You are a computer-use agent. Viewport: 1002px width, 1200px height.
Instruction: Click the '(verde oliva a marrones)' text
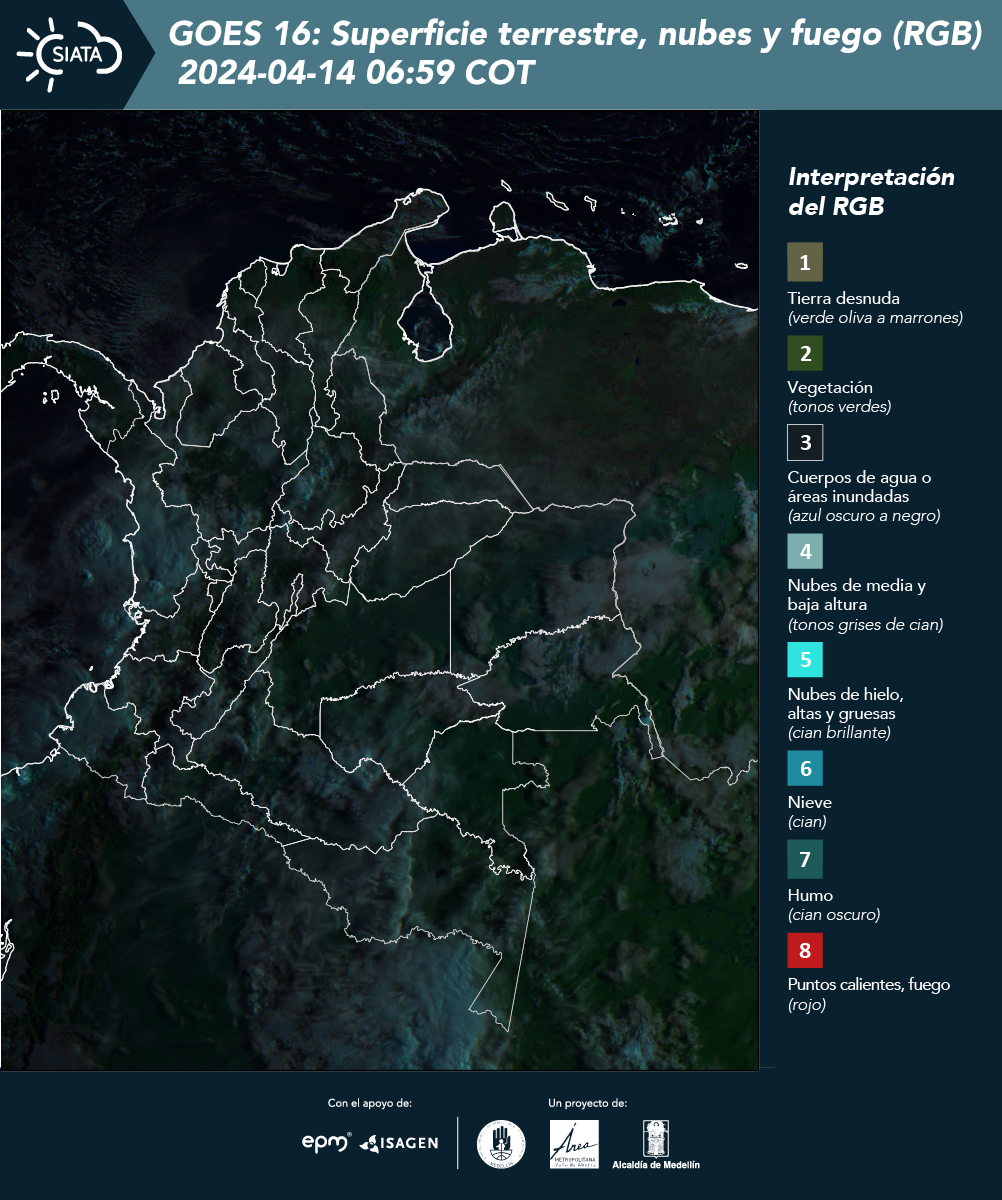tap(875, 317)
